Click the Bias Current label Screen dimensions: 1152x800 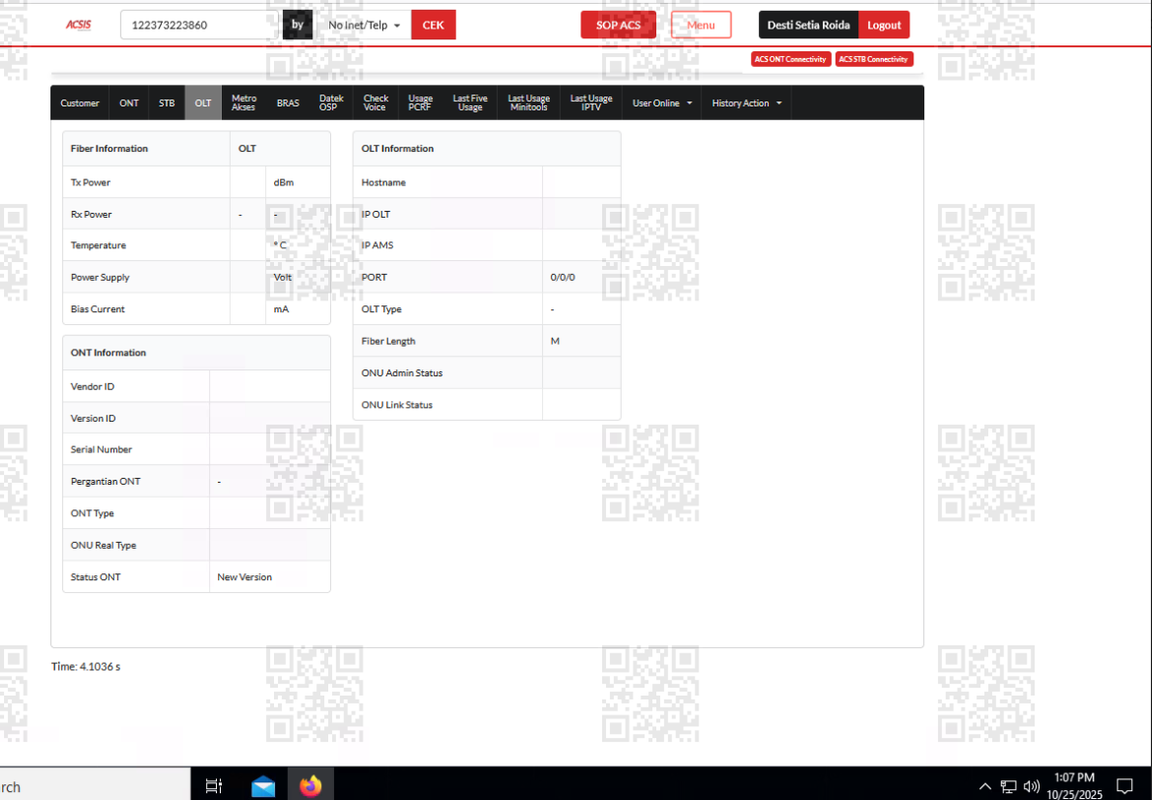(98, 309)
